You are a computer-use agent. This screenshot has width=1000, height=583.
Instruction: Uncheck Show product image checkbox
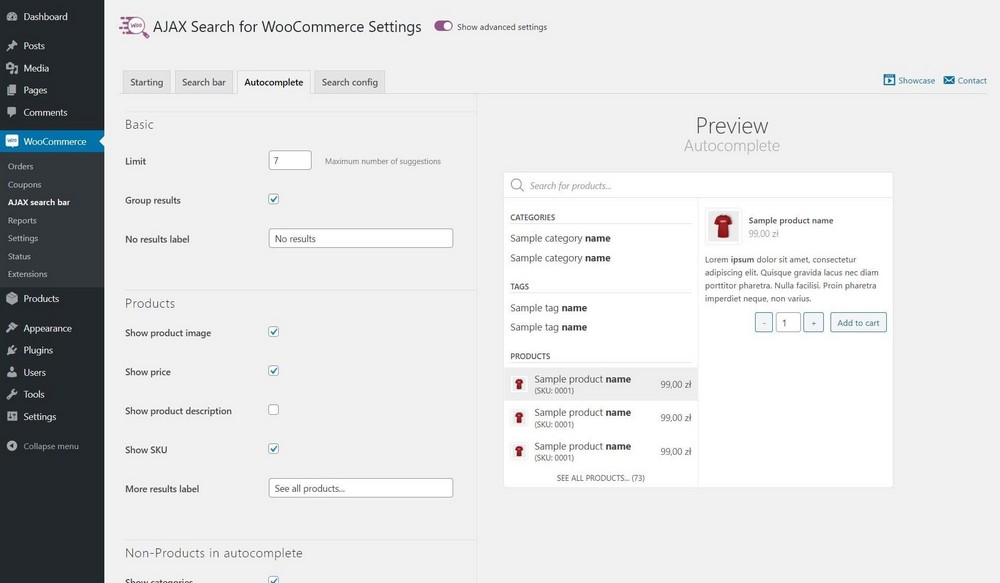(x=274, y=332)
